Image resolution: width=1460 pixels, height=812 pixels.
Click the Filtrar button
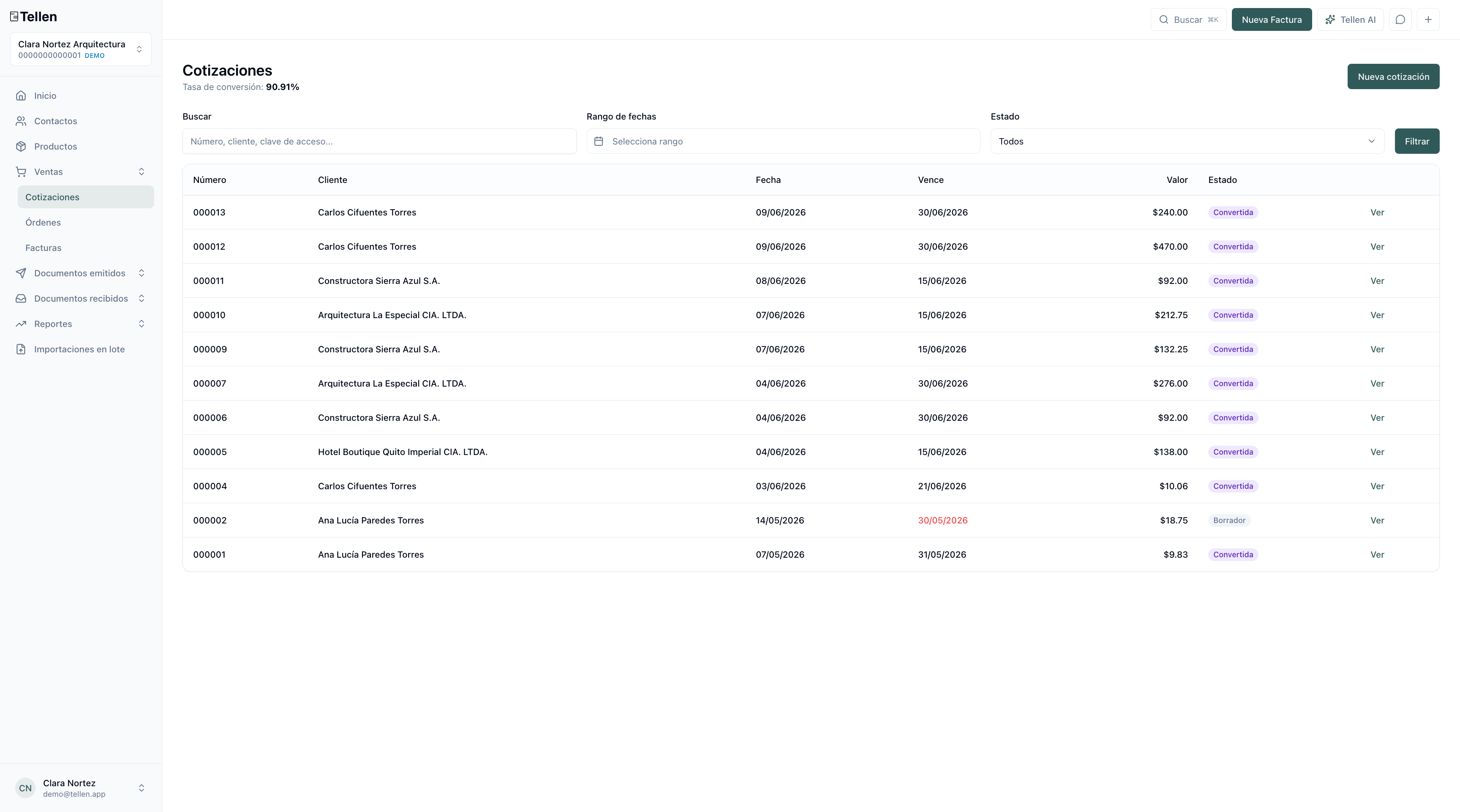(x=1417, y=141)
